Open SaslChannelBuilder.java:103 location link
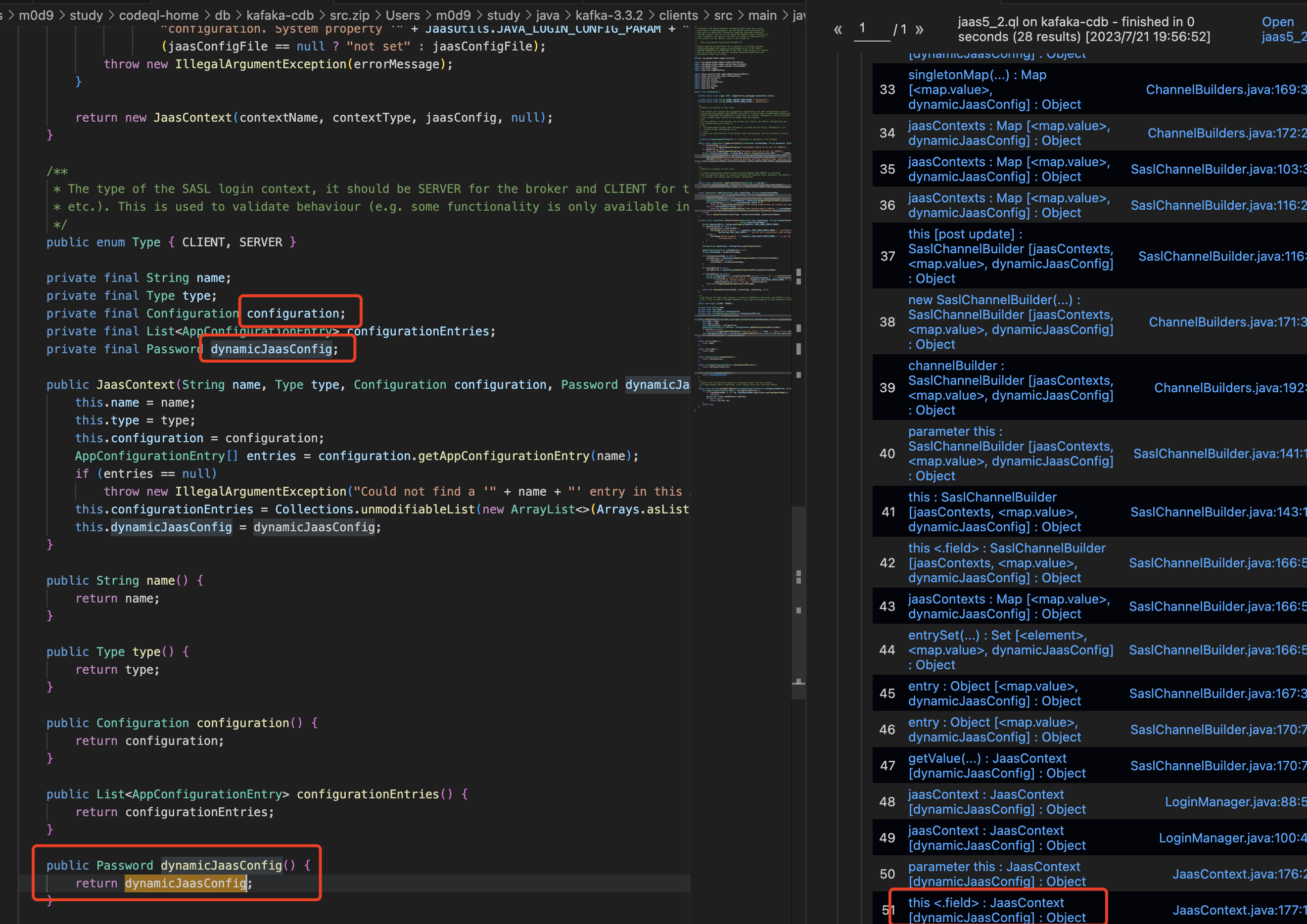This screenshot has width=1307, height=924. 1218,169
